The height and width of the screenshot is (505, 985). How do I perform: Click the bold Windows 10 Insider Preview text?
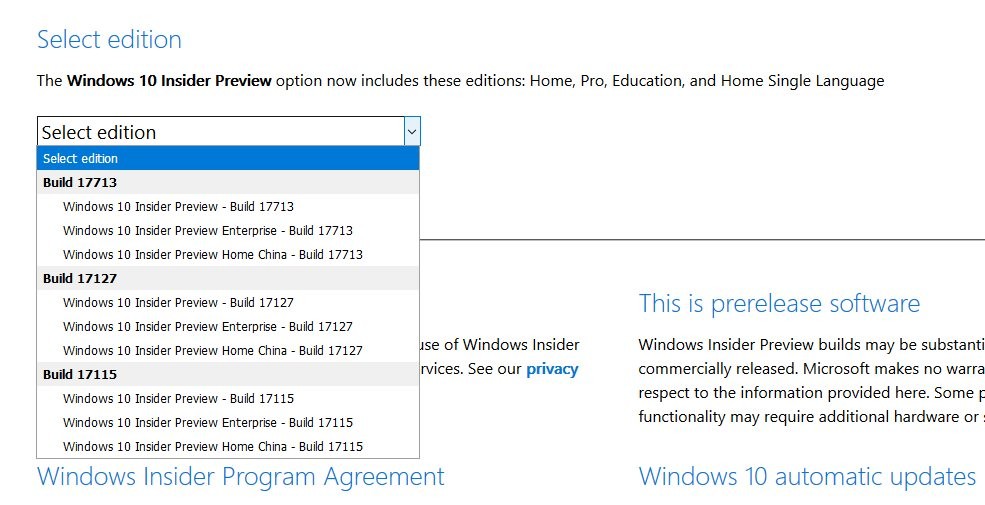pos(169,81)
